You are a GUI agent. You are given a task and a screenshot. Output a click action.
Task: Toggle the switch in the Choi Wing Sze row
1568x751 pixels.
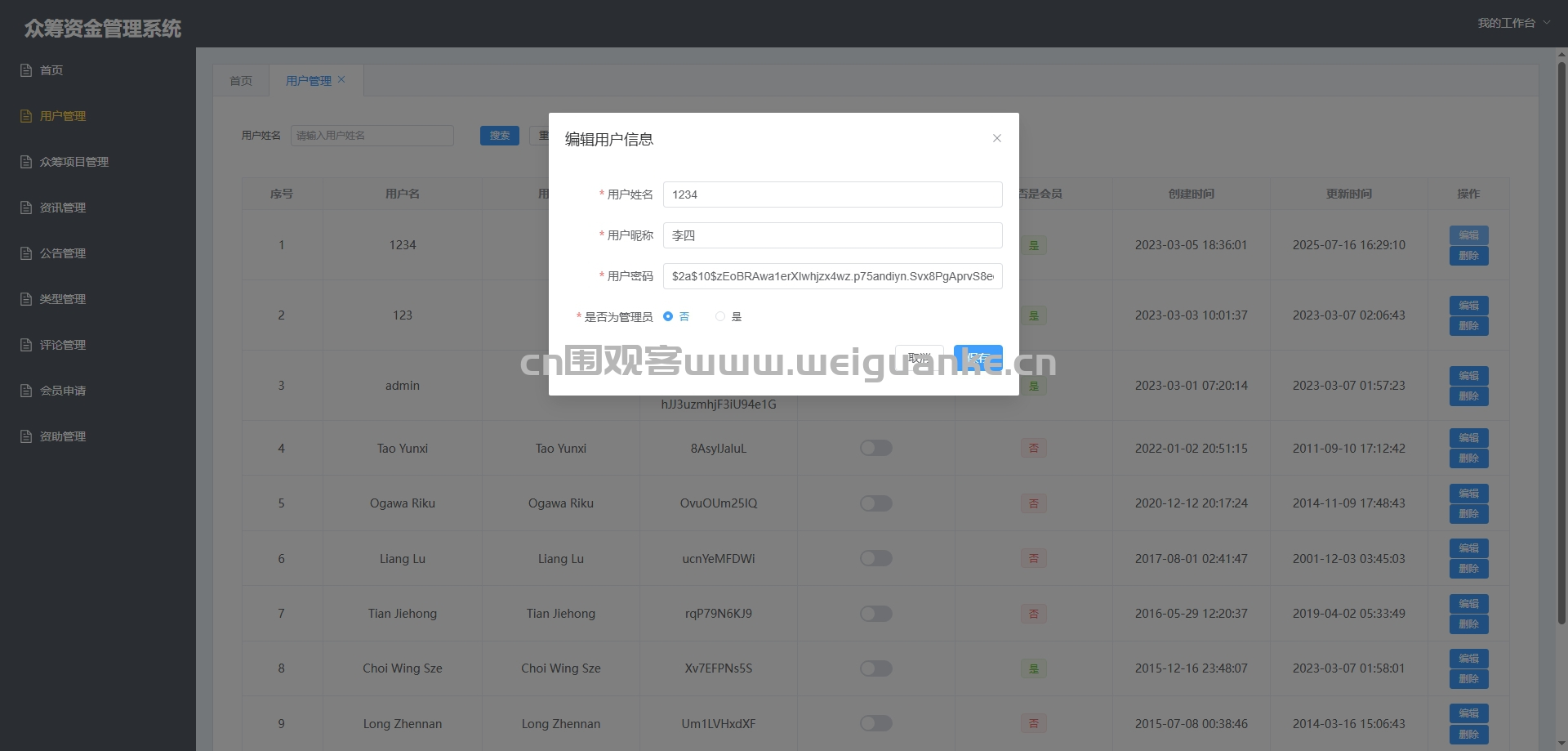(x=876, y=668)
